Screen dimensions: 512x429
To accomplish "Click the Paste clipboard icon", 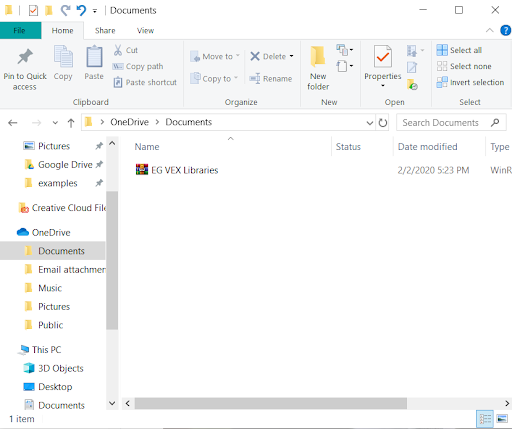I will point(94,56).
